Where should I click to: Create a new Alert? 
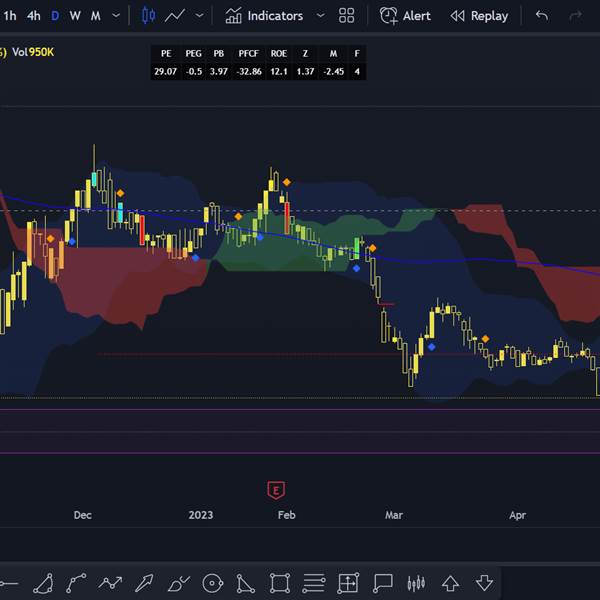[x=405, y=16]
